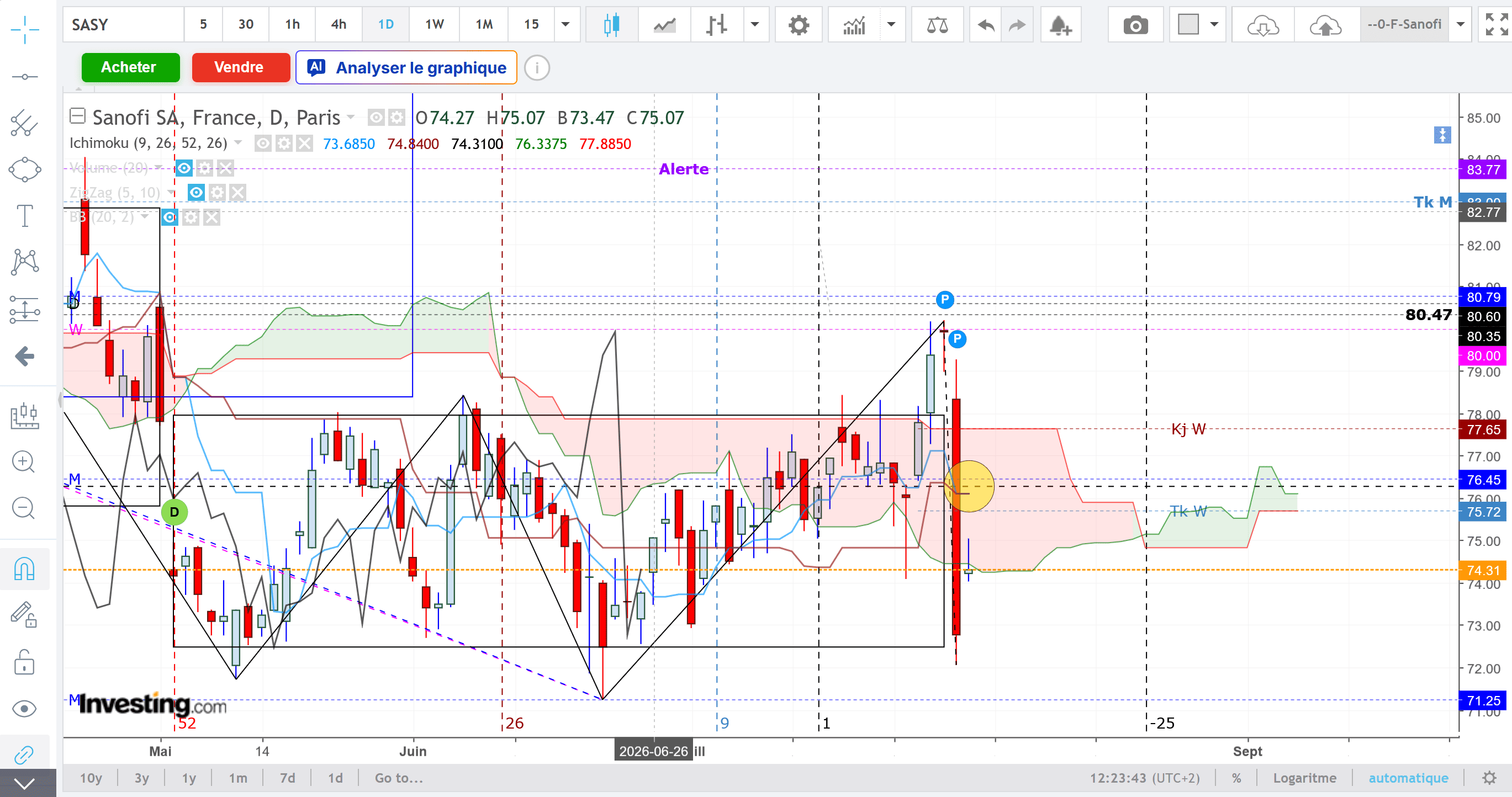Screen dimensions: 1512x797
Task: Save the chart to cloud
Action: [x=1326, y=25]
